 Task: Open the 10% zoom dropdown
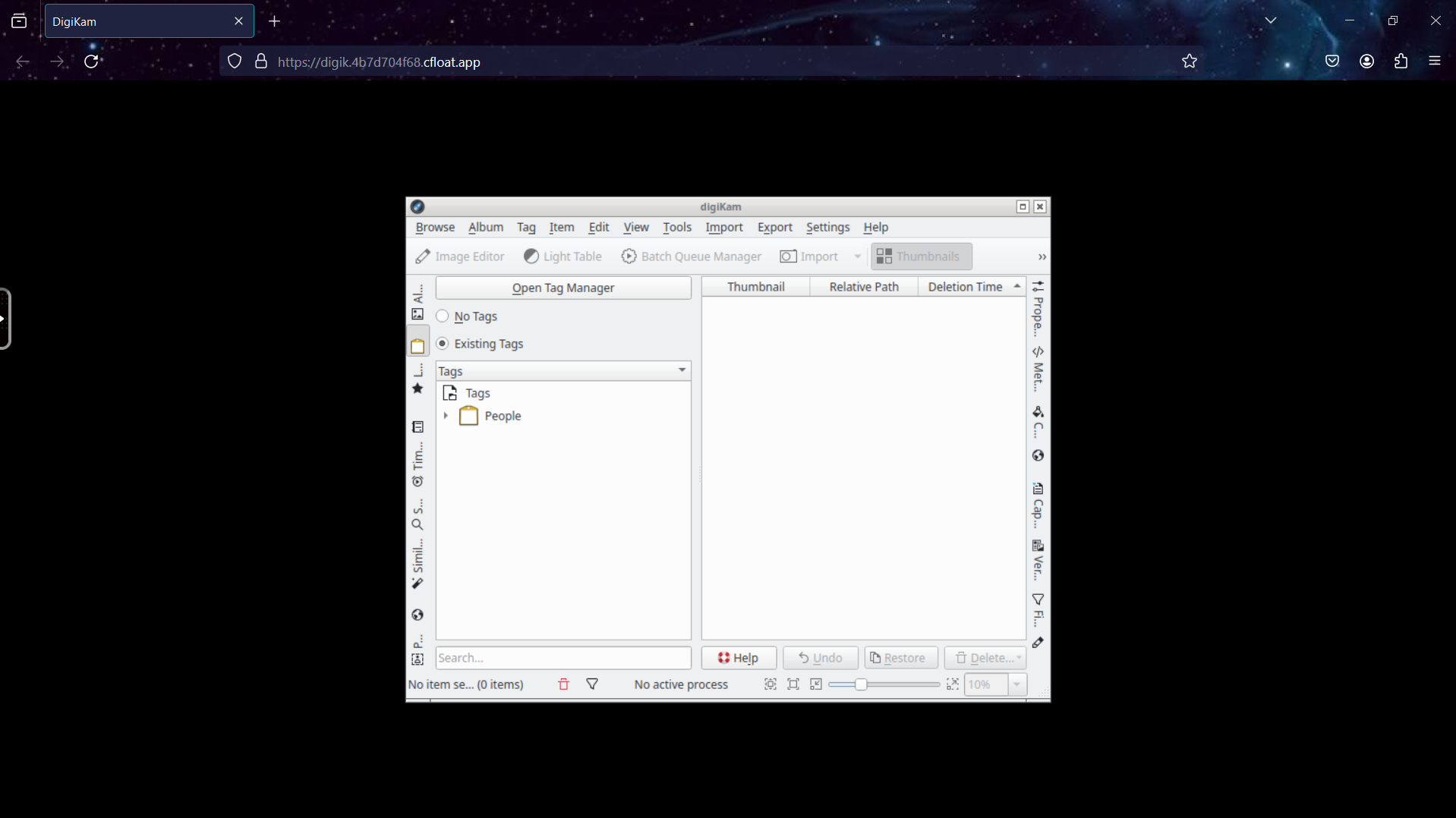[1016, 684]
